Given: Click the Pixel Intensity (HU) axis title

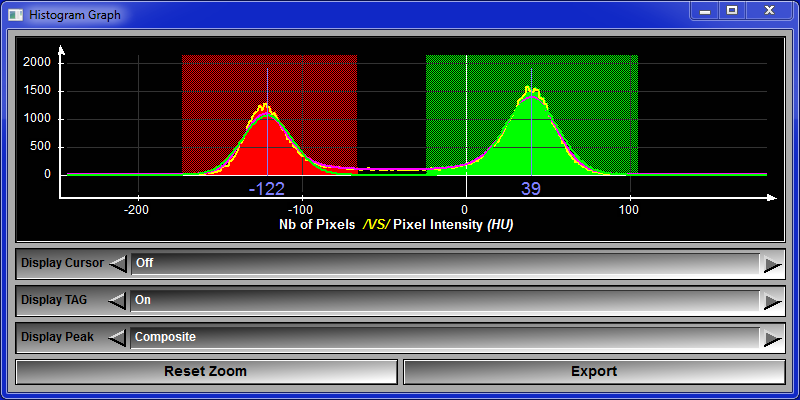Looking at the screenshot, I should pyautogui.click(x=454, y=224).
